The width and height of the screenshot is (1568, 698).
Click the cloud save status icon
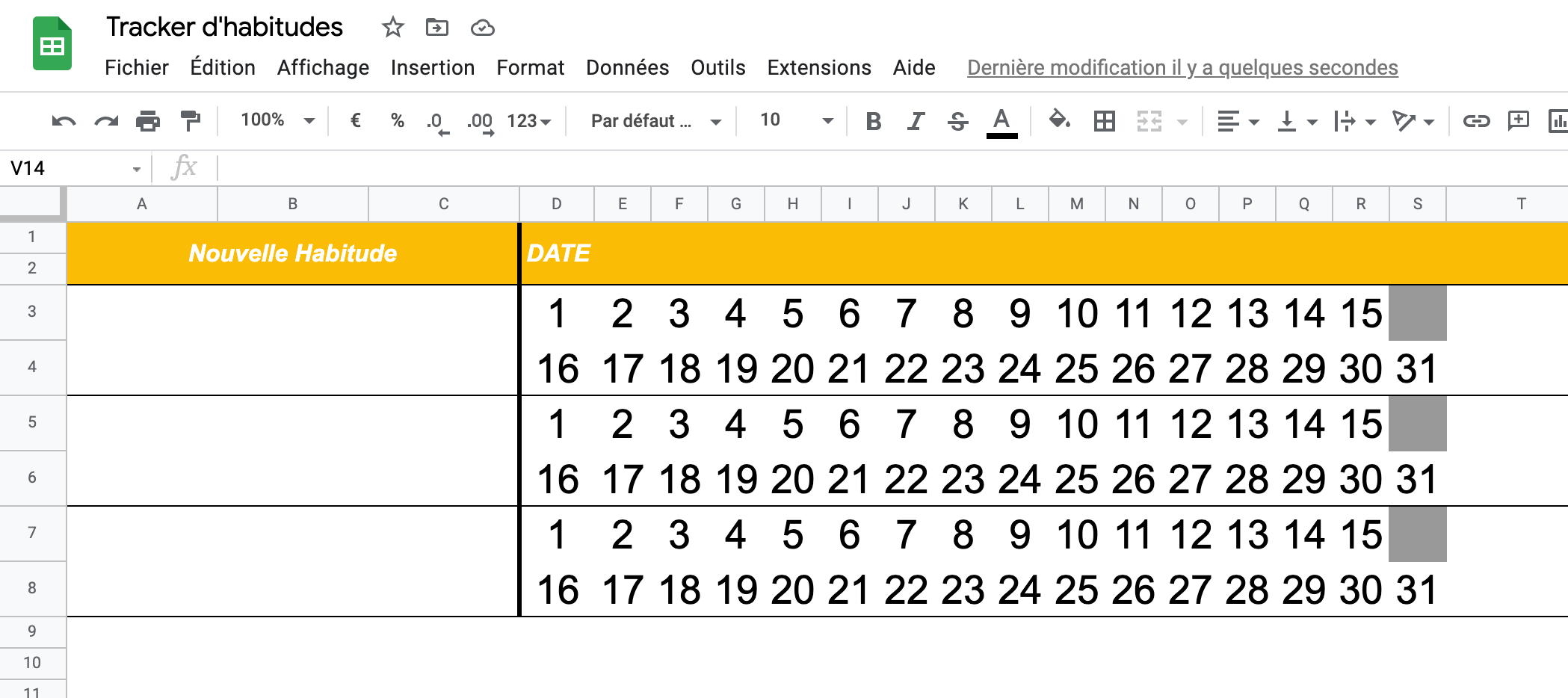click(x=482, y=28)
